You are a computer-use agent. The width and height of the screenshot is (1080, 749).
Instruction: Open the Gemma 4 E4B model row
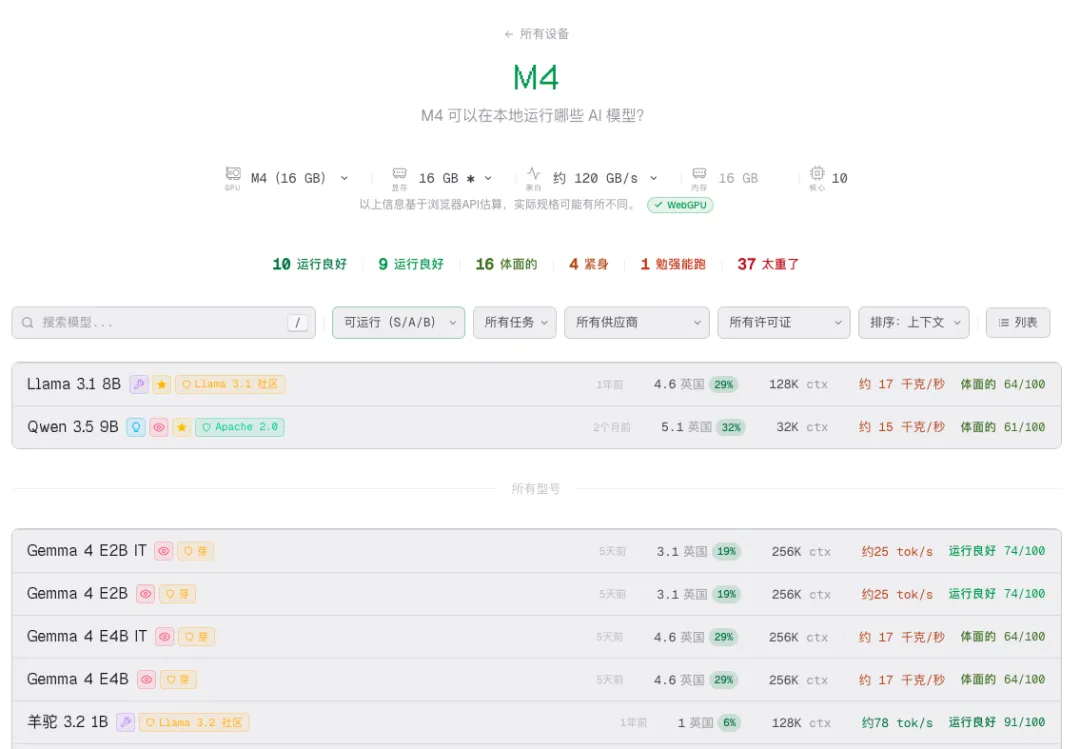tap(536, 679)
